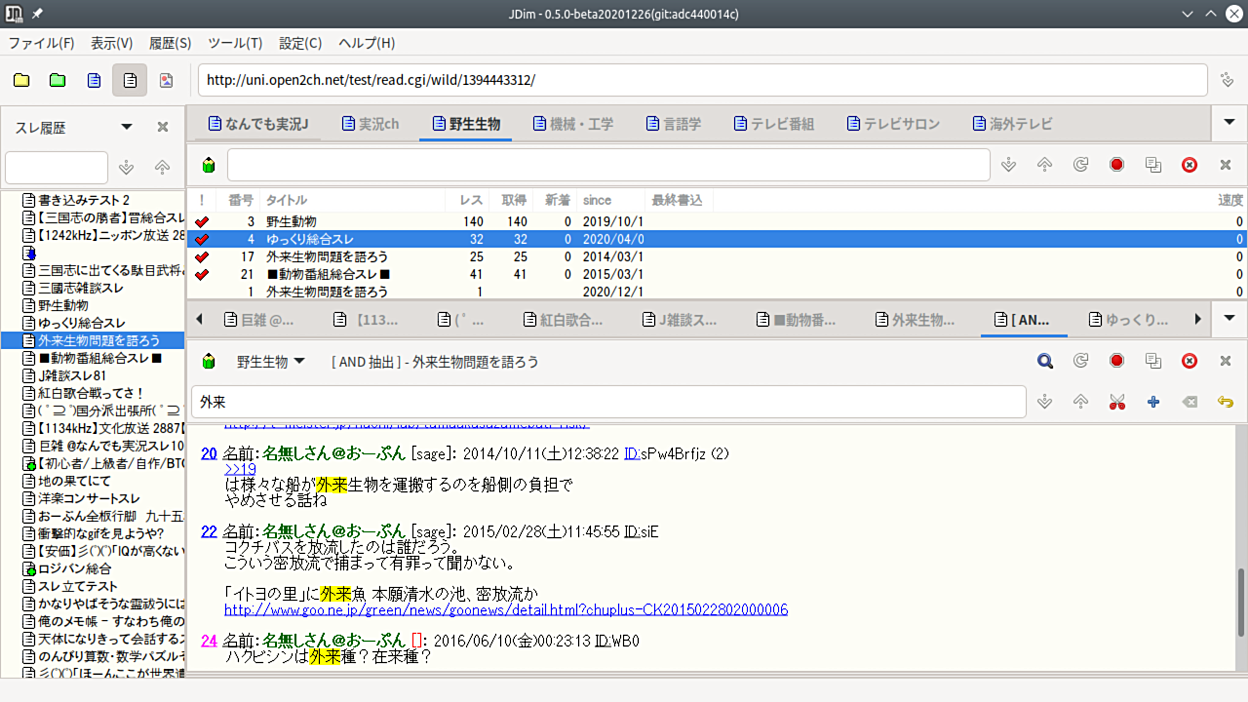Toggle the image view toolbar button

click(x=166, y=80)
